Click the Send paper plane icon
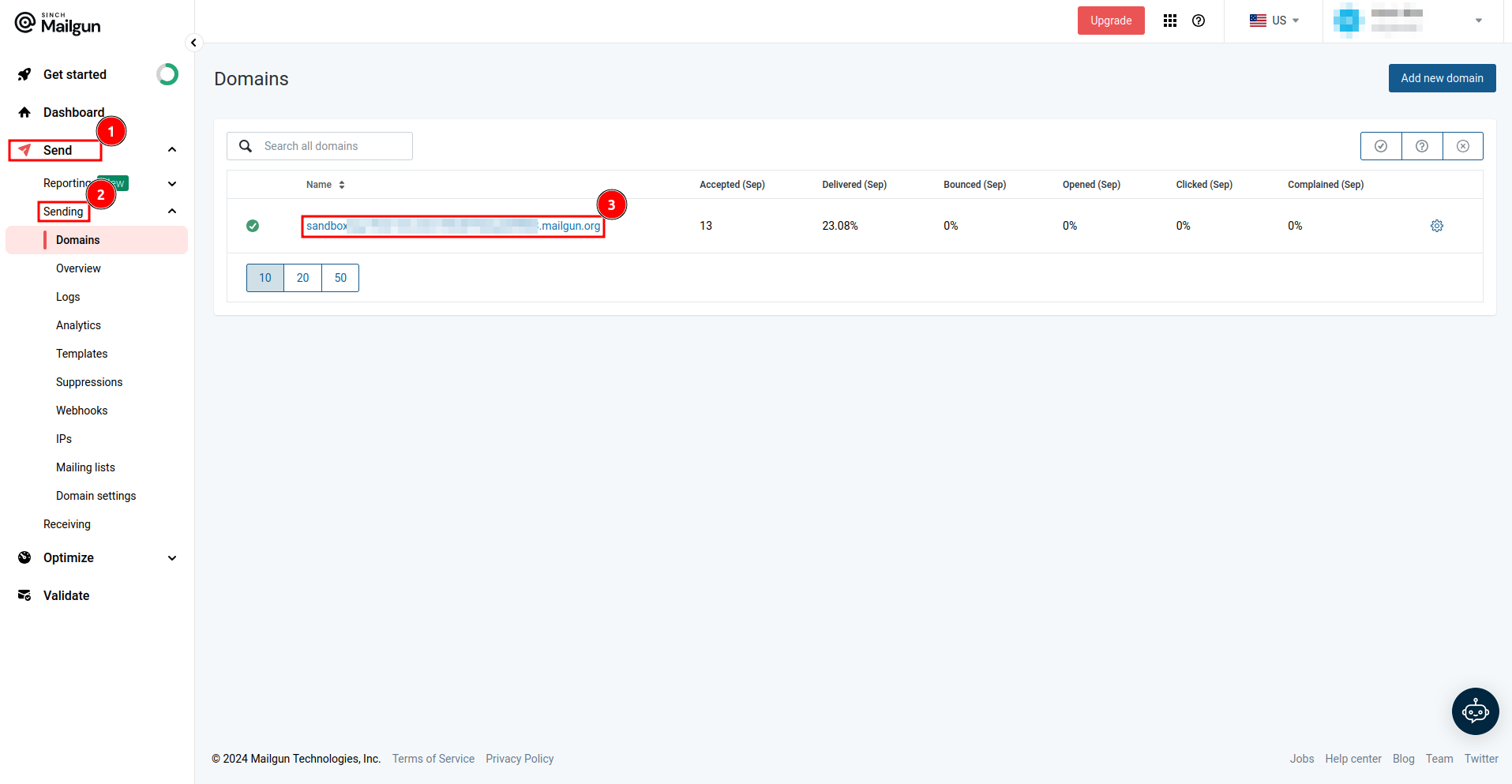Viewport: 1512px width, 784px height. (24, 150)
